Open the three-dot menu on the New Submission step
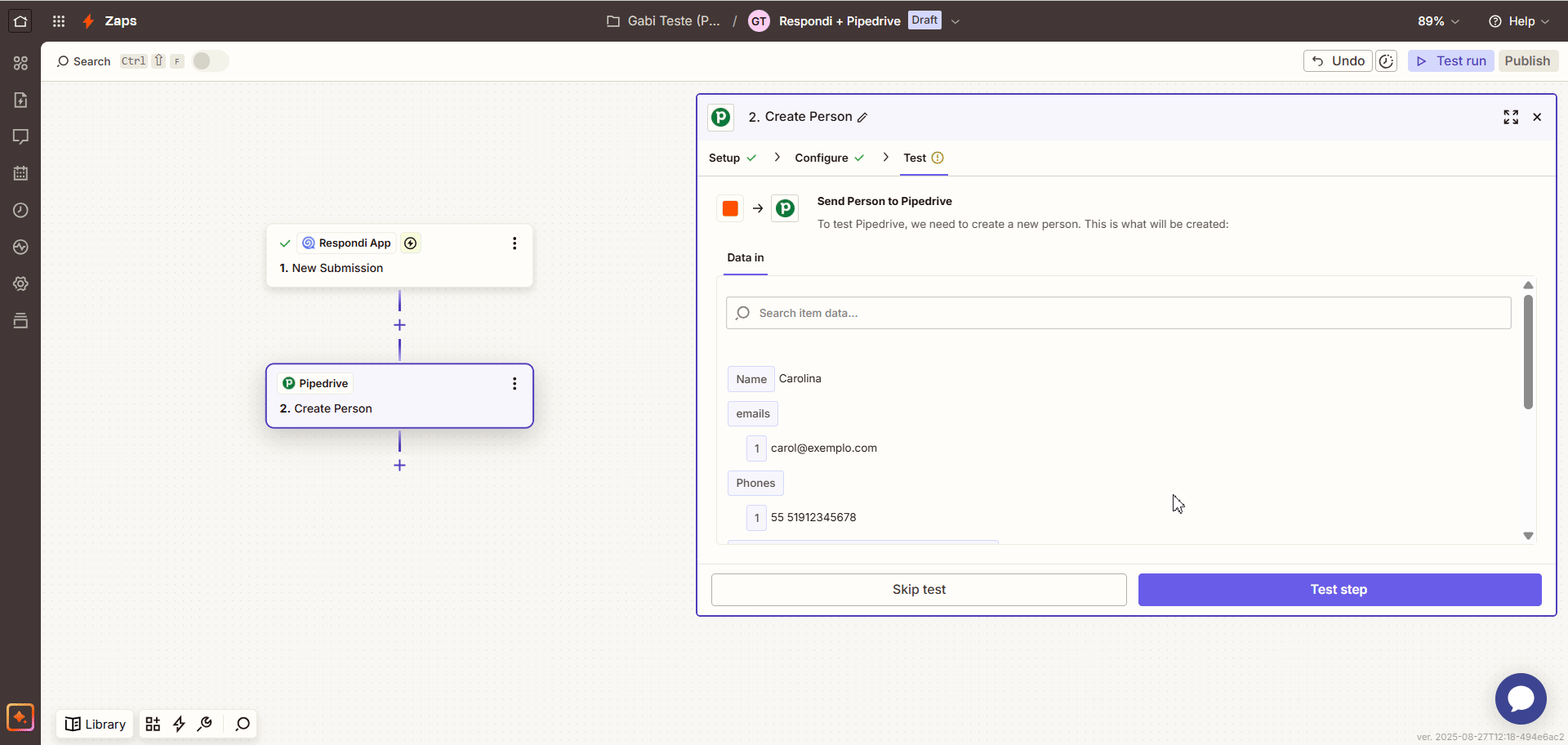Viewport: 1568px width, 745px height. pos(514,243)
